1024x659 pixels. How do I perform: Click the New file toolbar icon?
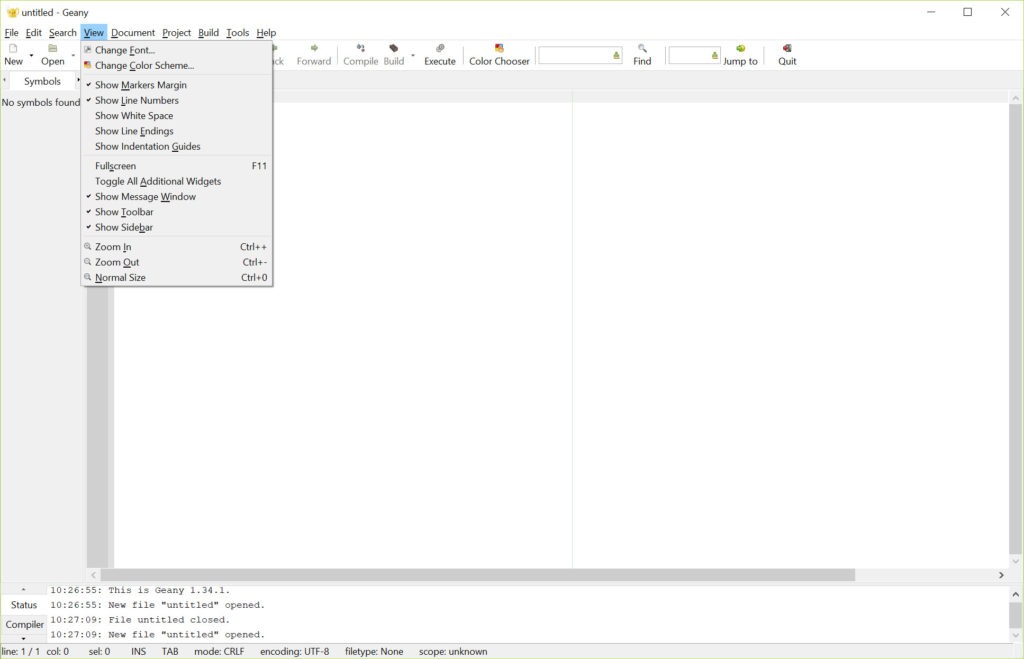(x=13, y=48)
